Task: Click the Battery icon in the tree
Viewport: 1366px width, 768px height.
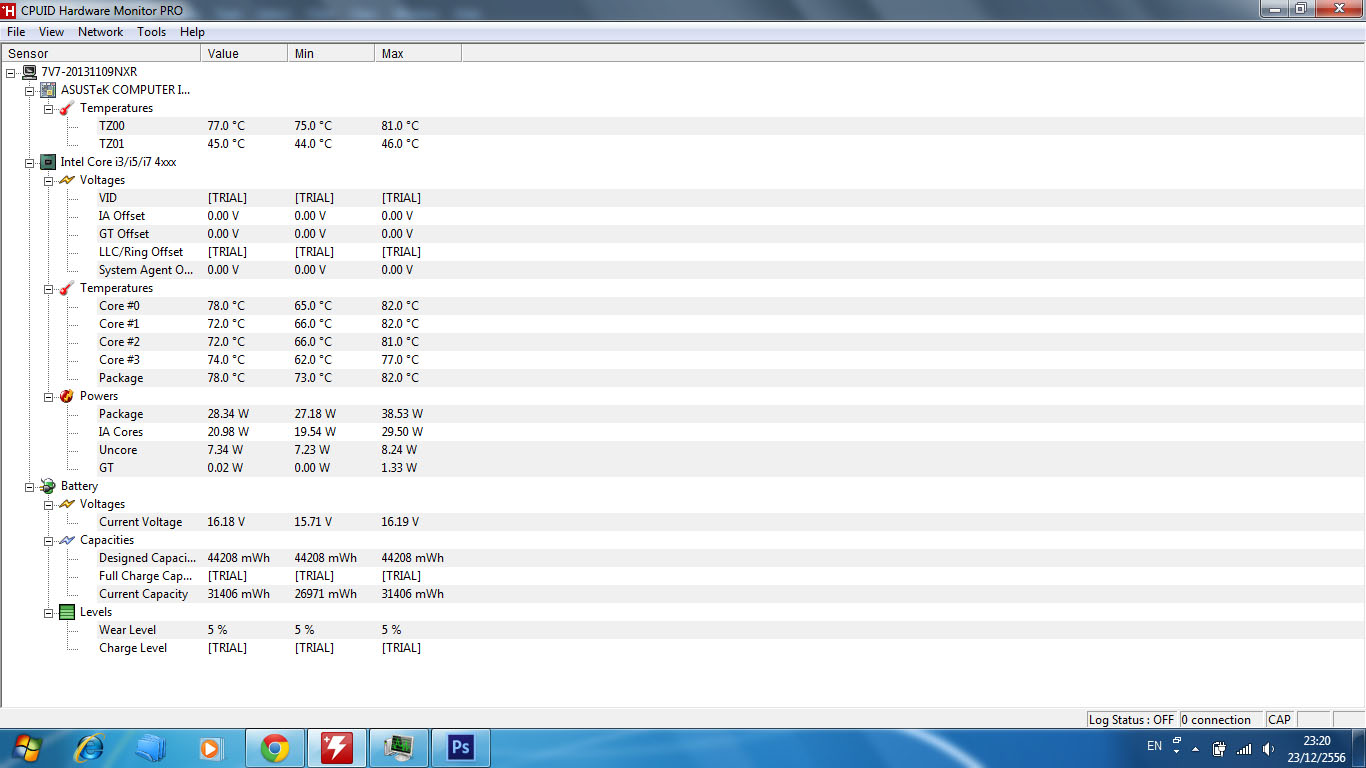Action: (x=48, y=486)
